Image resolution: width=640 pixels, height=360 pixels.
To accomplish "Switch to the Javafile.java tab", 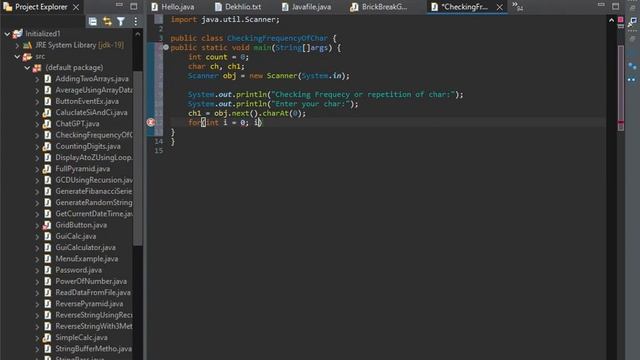I will (306, 7).
